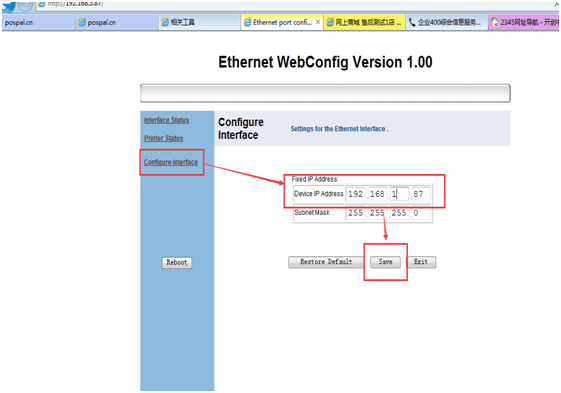Focus the third subnet mask octet field
Screen dimensions: 561x393
pyautogui.click(x=399, y=213)
